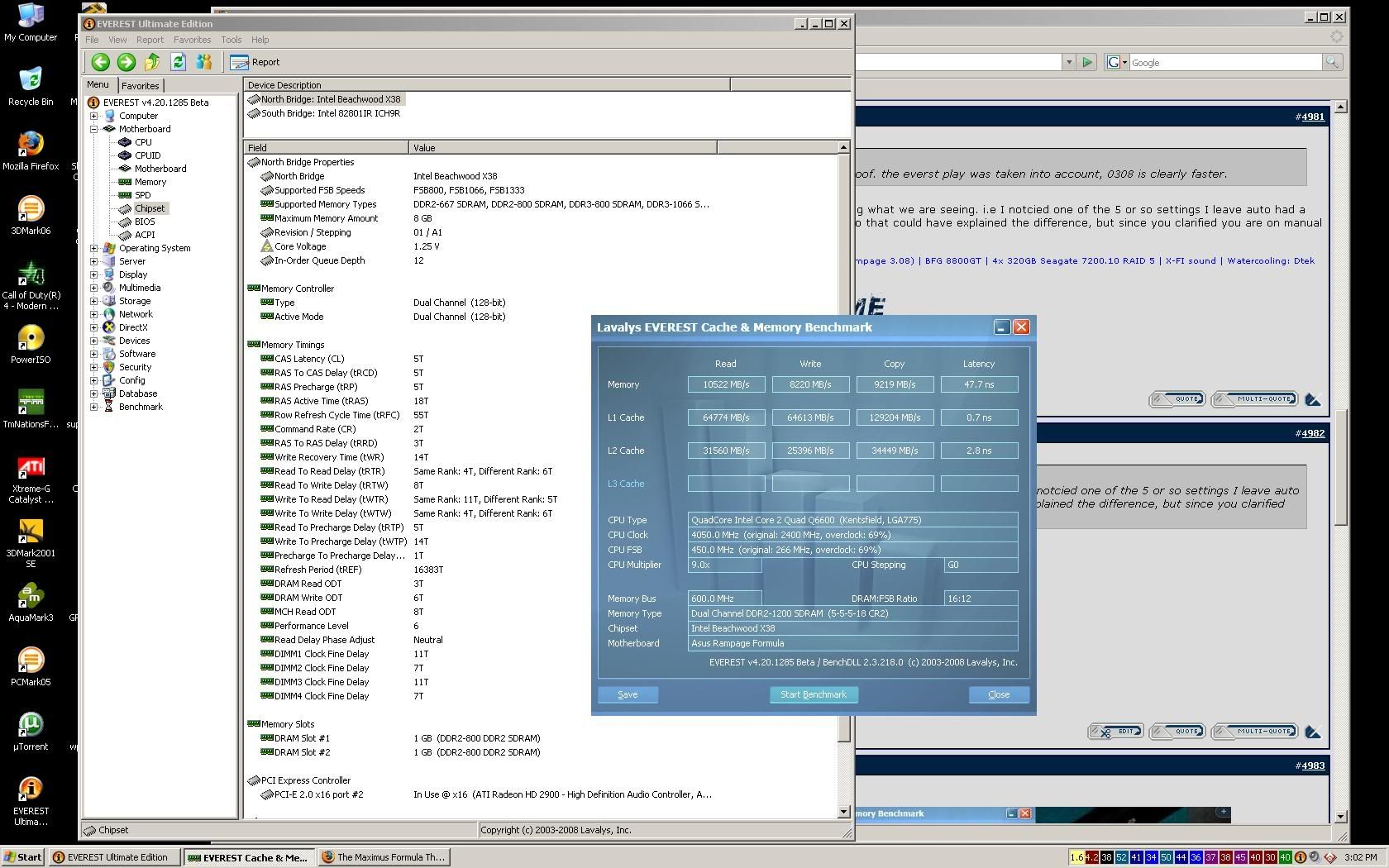This screenshot has width=1389, height=868.
Task: Launch EVEREST Ultimate desktop shortcut
Action: coord(31,801)
